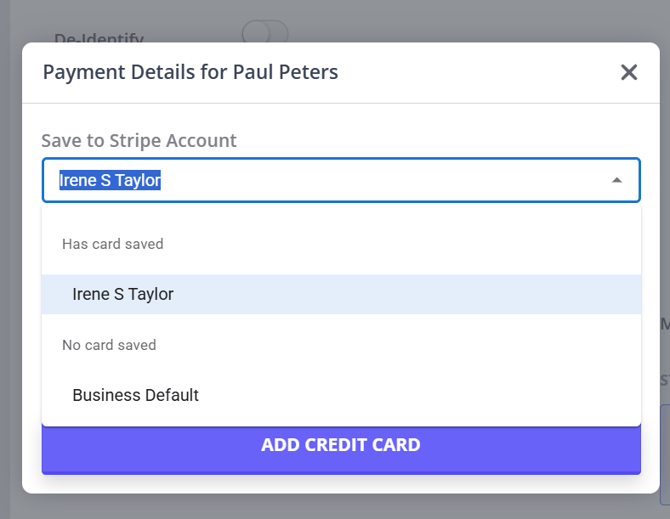
Task: Click the 'No card saved' group header
Action: (x=109, y=345)
